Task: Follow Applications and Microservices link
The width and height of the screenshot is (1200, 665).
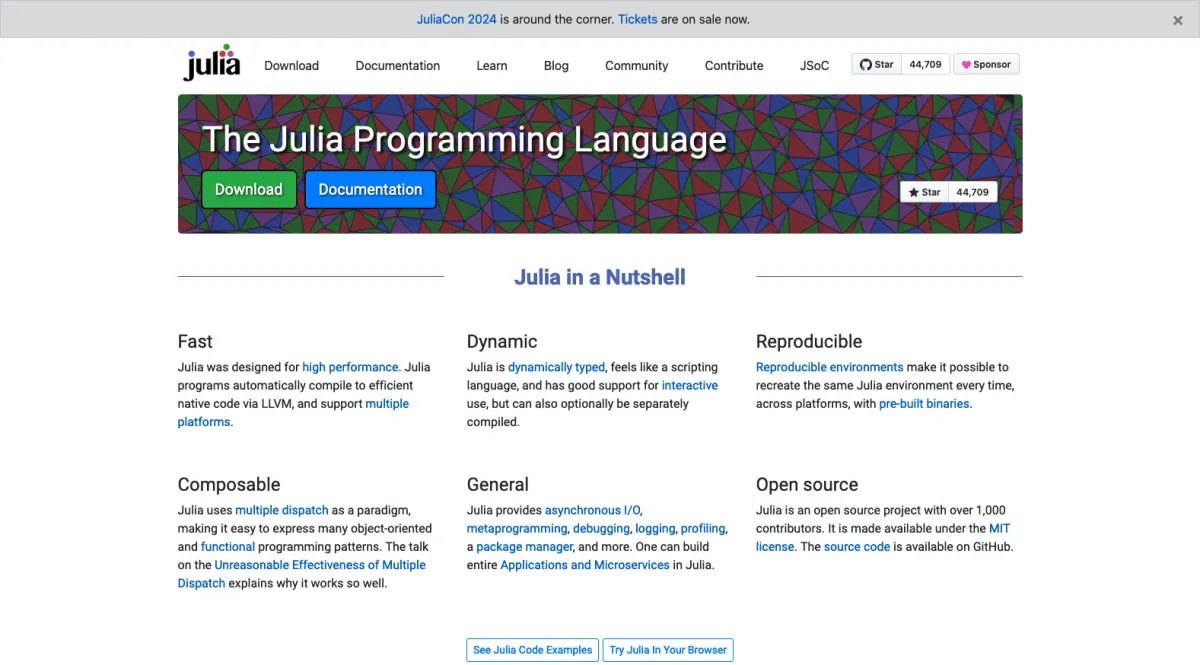Action: [585, 565]
